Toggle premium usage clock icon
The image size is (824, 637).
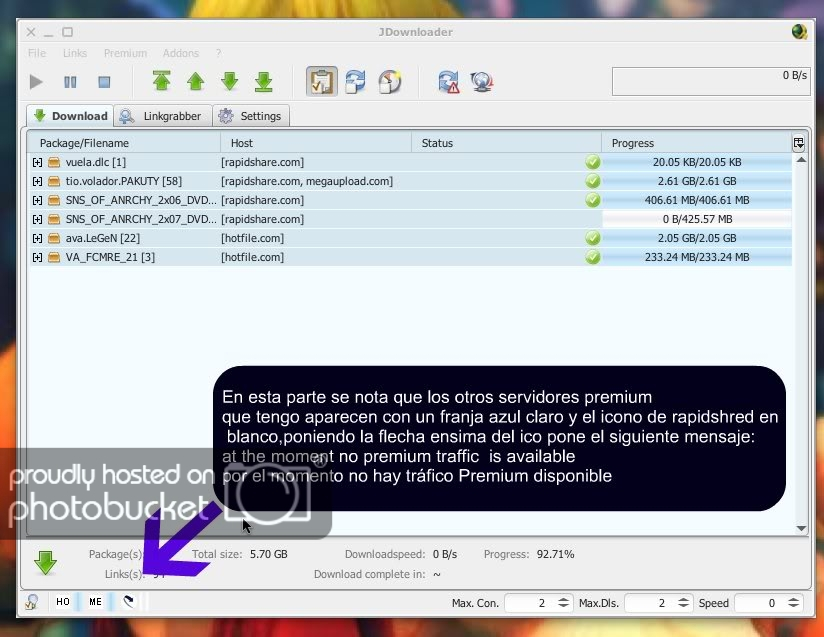[x=389, y=81]
